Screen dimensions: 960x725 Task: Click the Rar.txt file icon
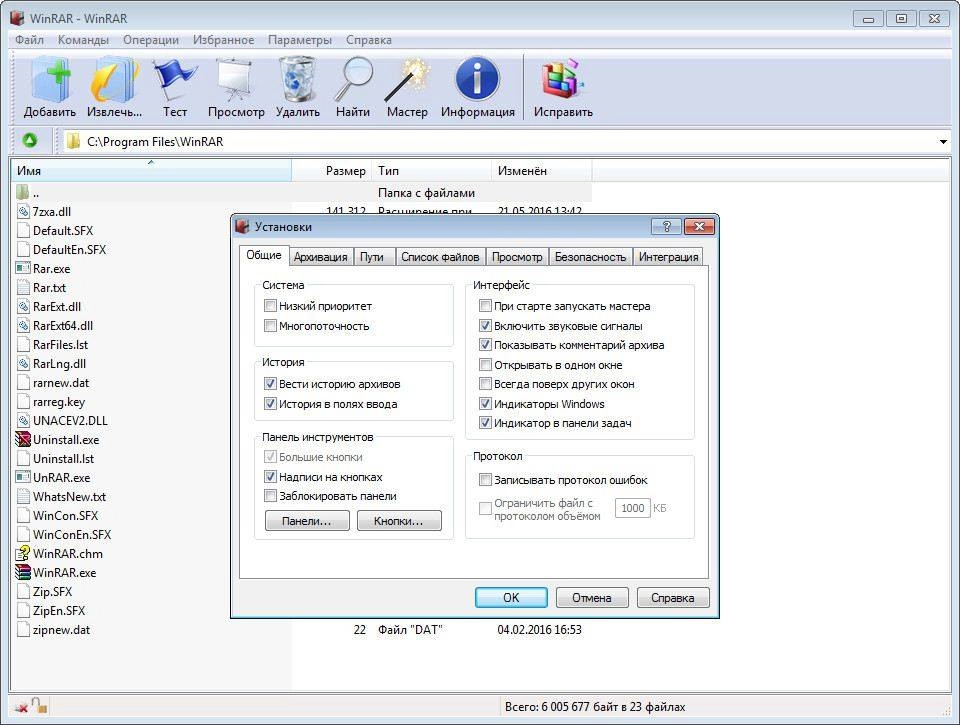23,287
